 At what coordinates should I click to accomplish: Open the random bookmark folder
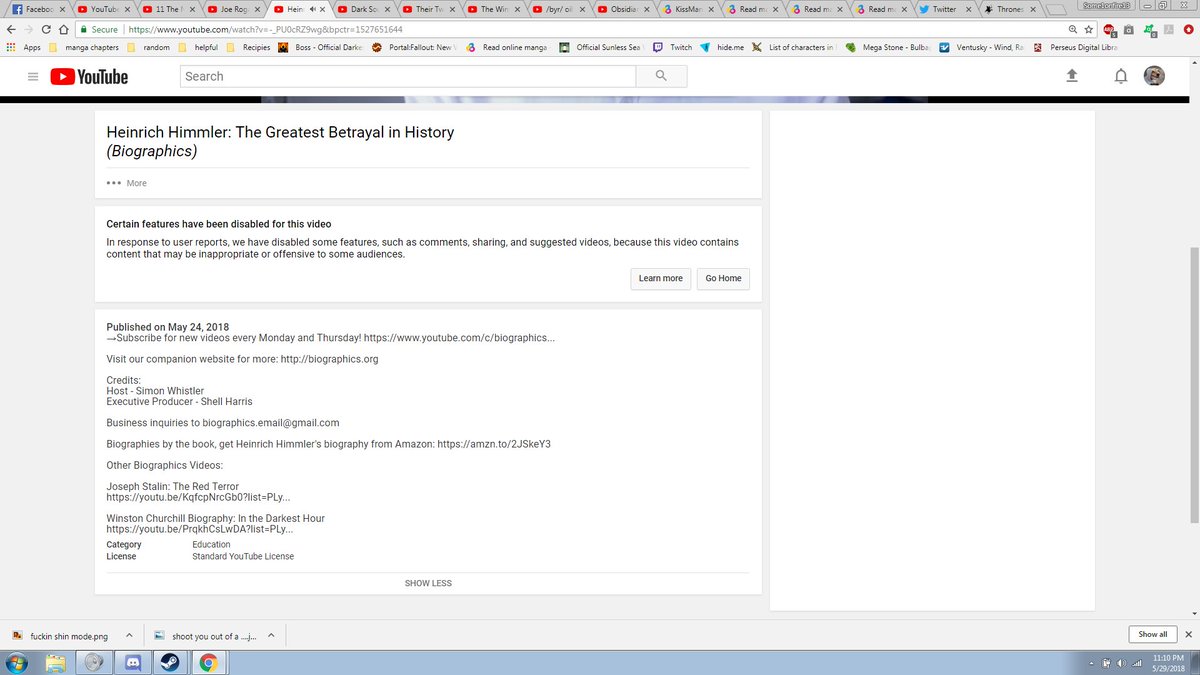click(148, 47)
